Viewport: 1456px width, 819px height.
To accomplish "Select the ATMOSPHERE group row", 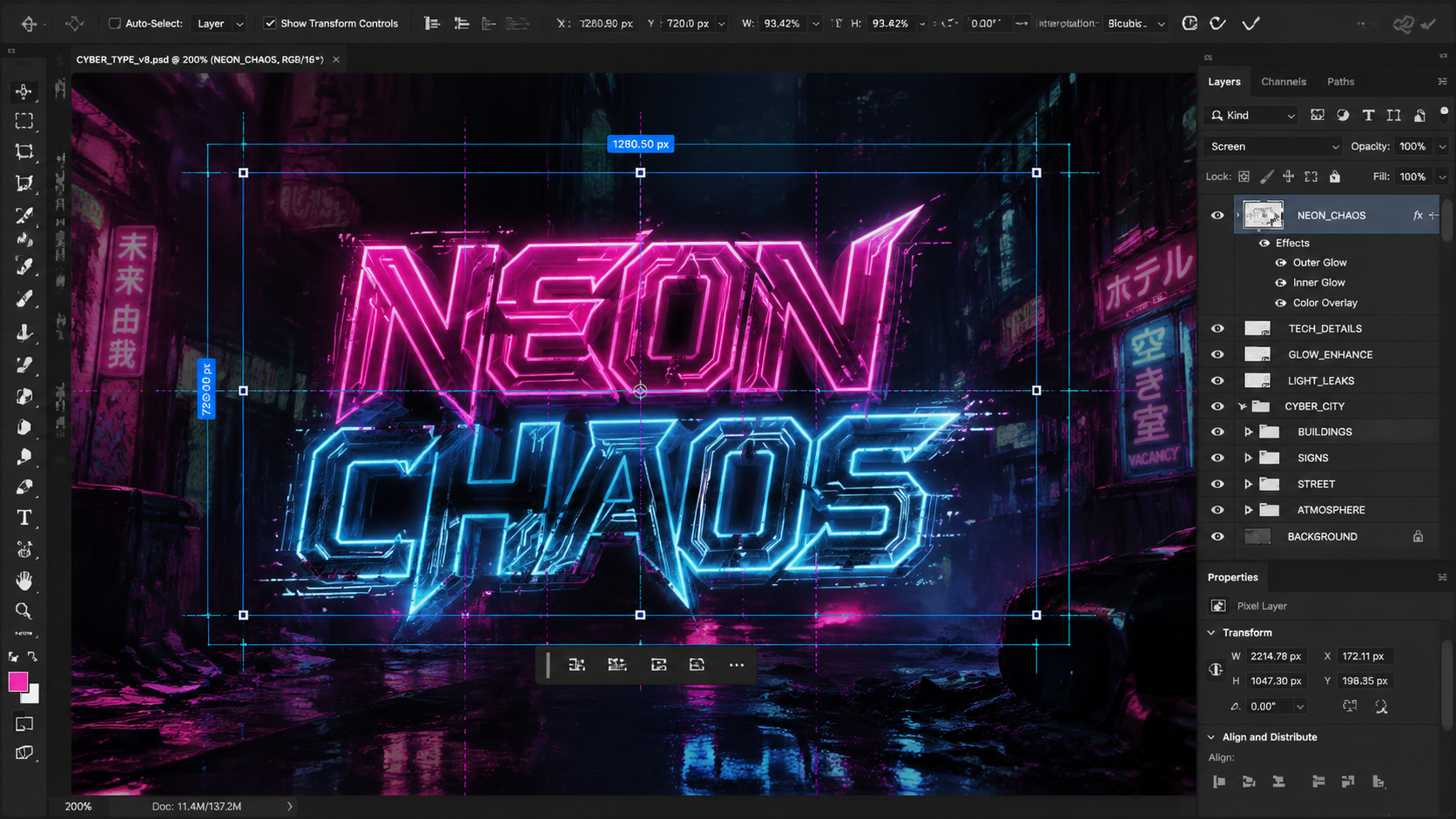I will click(1319, 510).
